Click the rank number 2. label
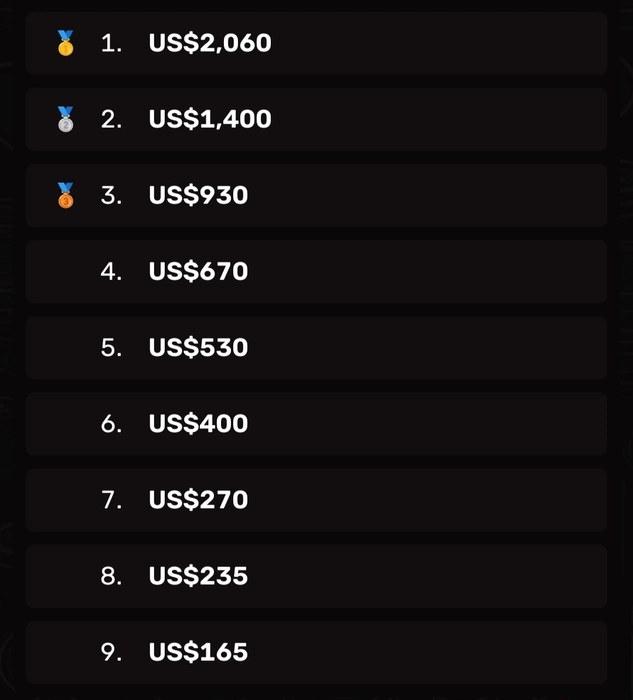 [111, 119]
